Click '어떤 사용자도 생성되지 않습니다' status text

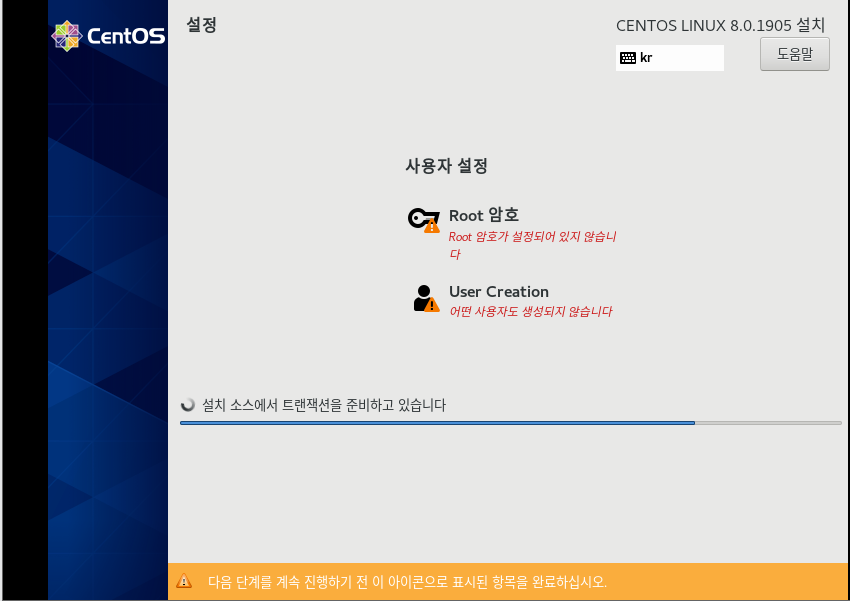530,312
